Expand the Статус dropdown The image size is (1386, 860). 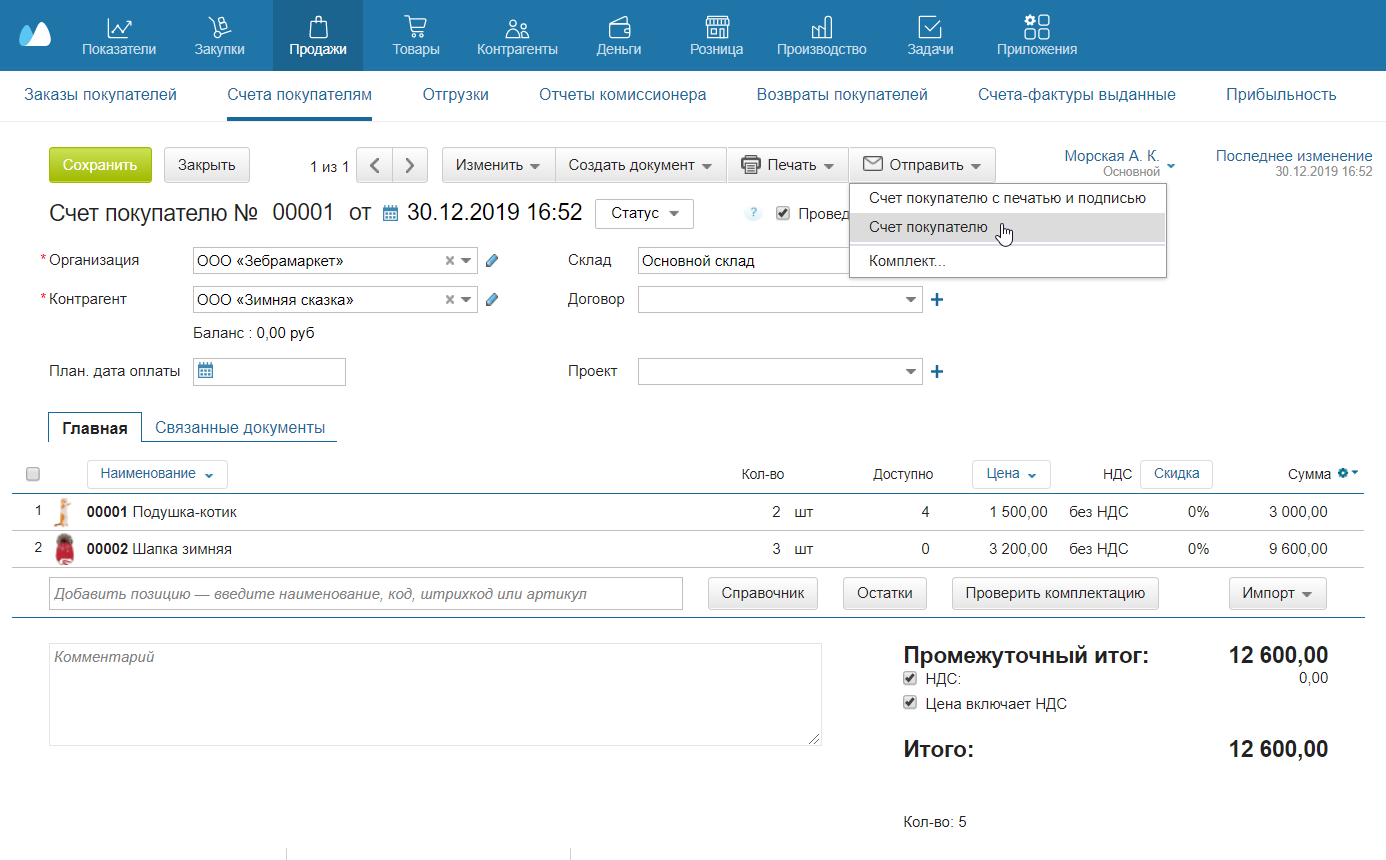pyautogui.click(x=644, y=213)
